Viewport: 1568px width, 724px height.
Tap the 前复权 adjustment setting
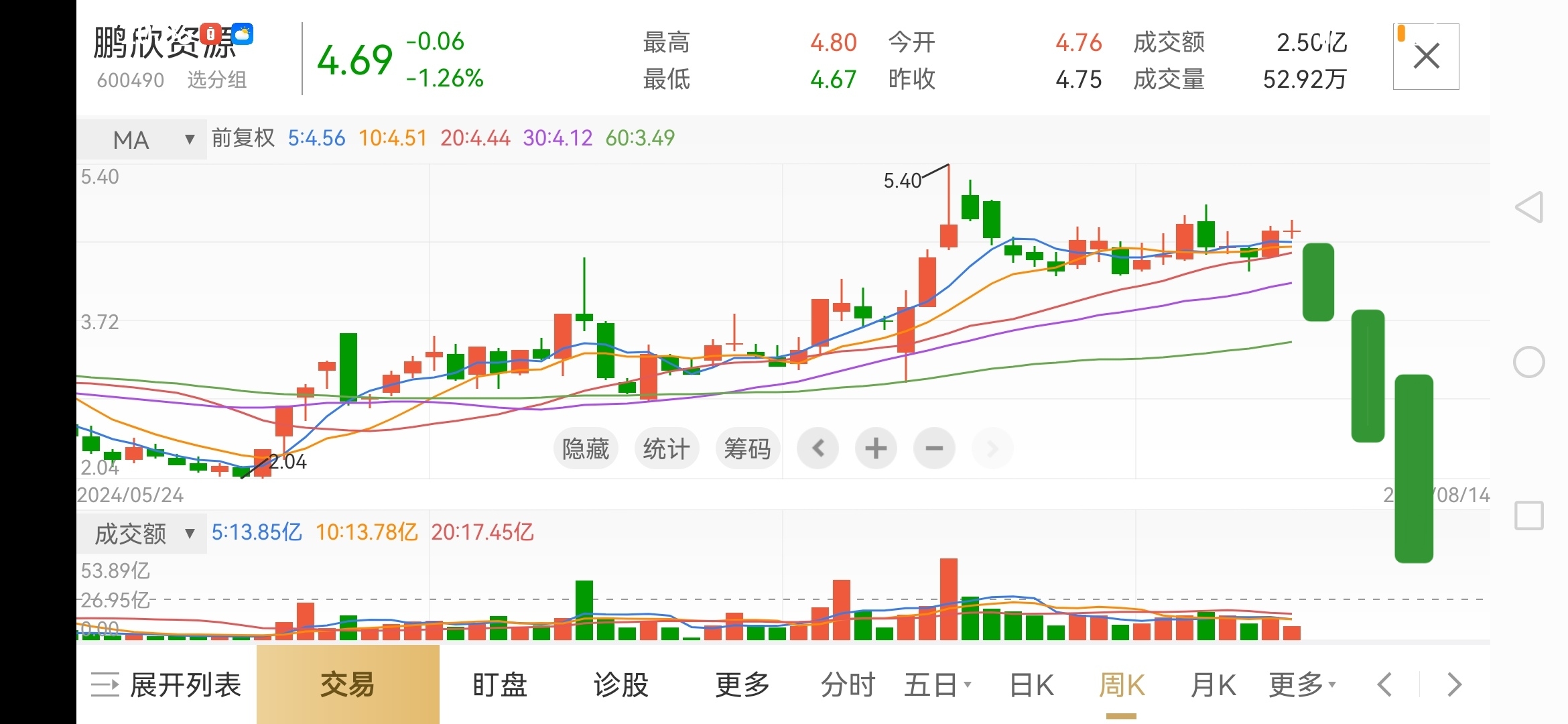243,138
